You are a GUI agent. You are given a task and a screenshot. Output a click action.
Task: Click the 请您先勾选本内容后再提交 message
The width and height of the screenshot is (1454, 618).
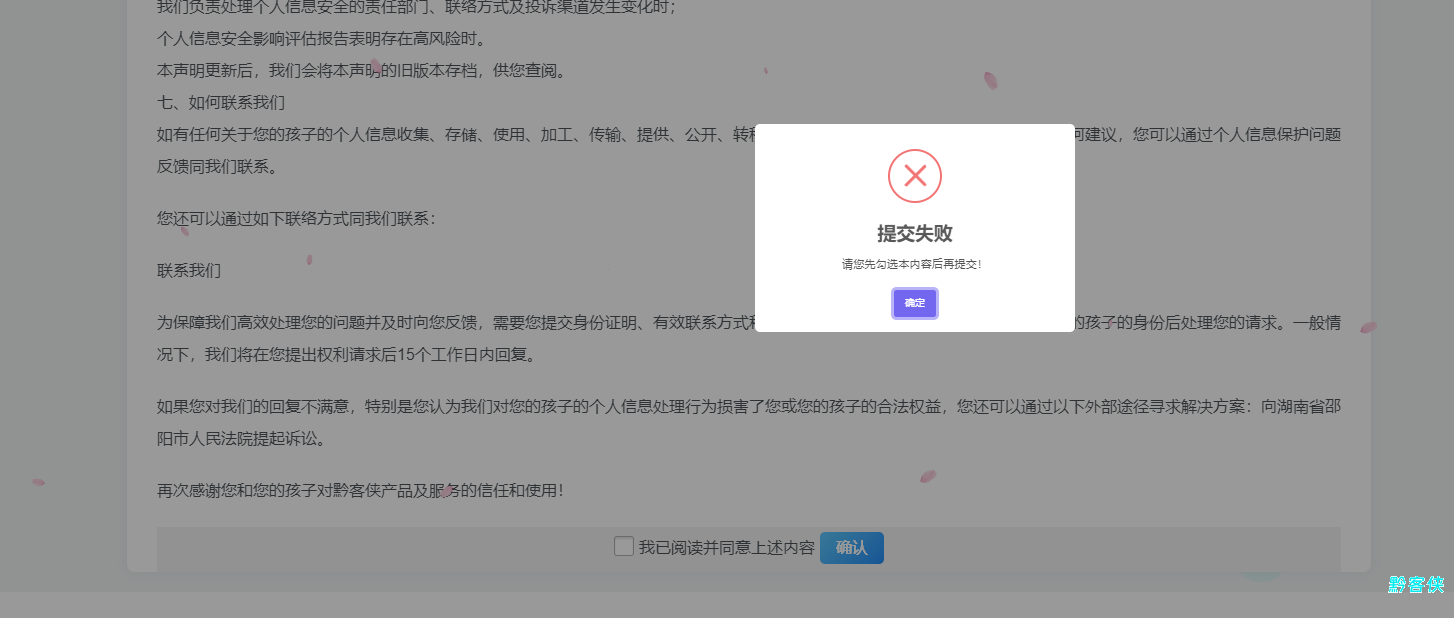(914, 263)
